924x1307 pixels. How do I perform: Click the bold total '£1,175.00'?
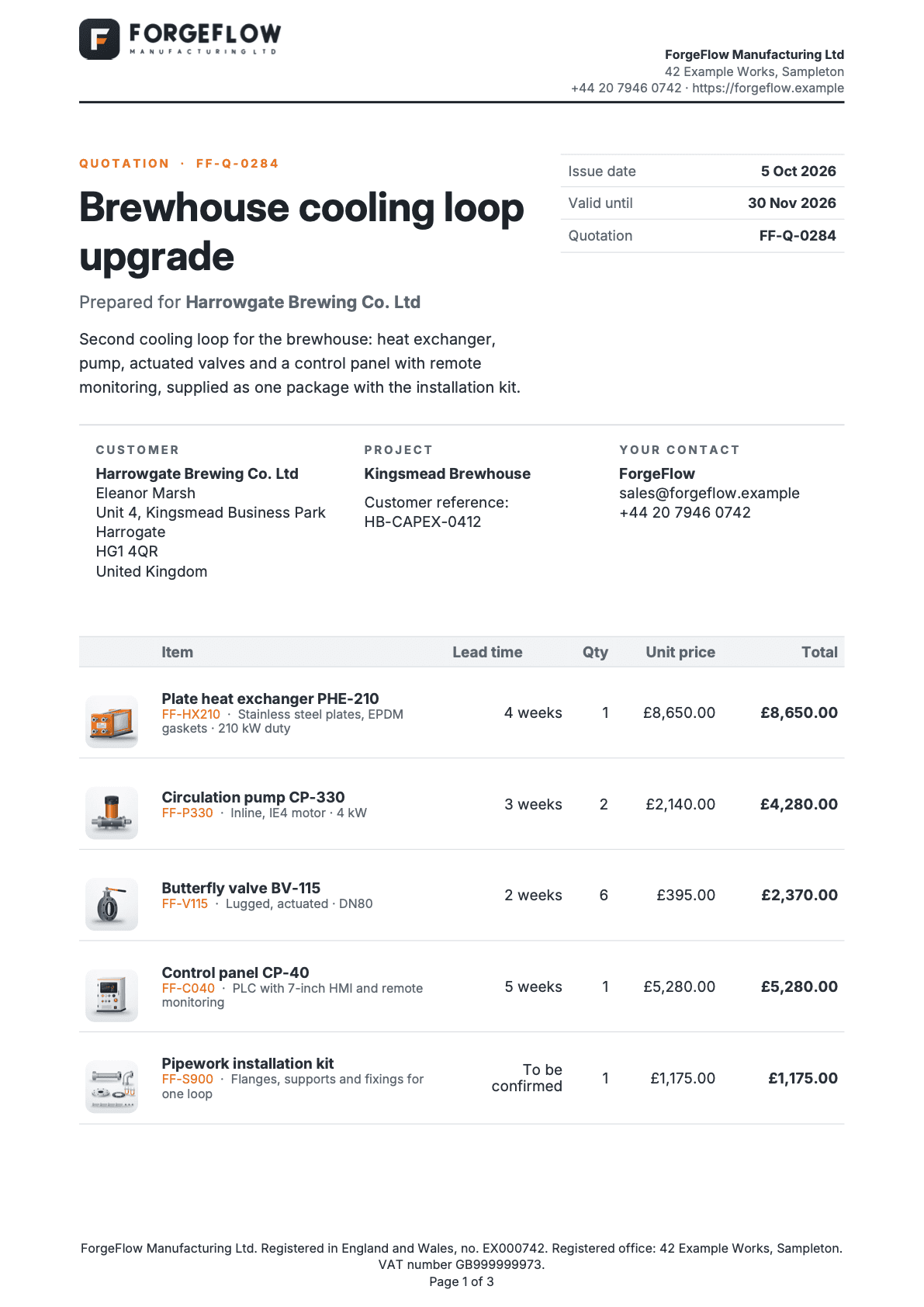point(803,1078)
